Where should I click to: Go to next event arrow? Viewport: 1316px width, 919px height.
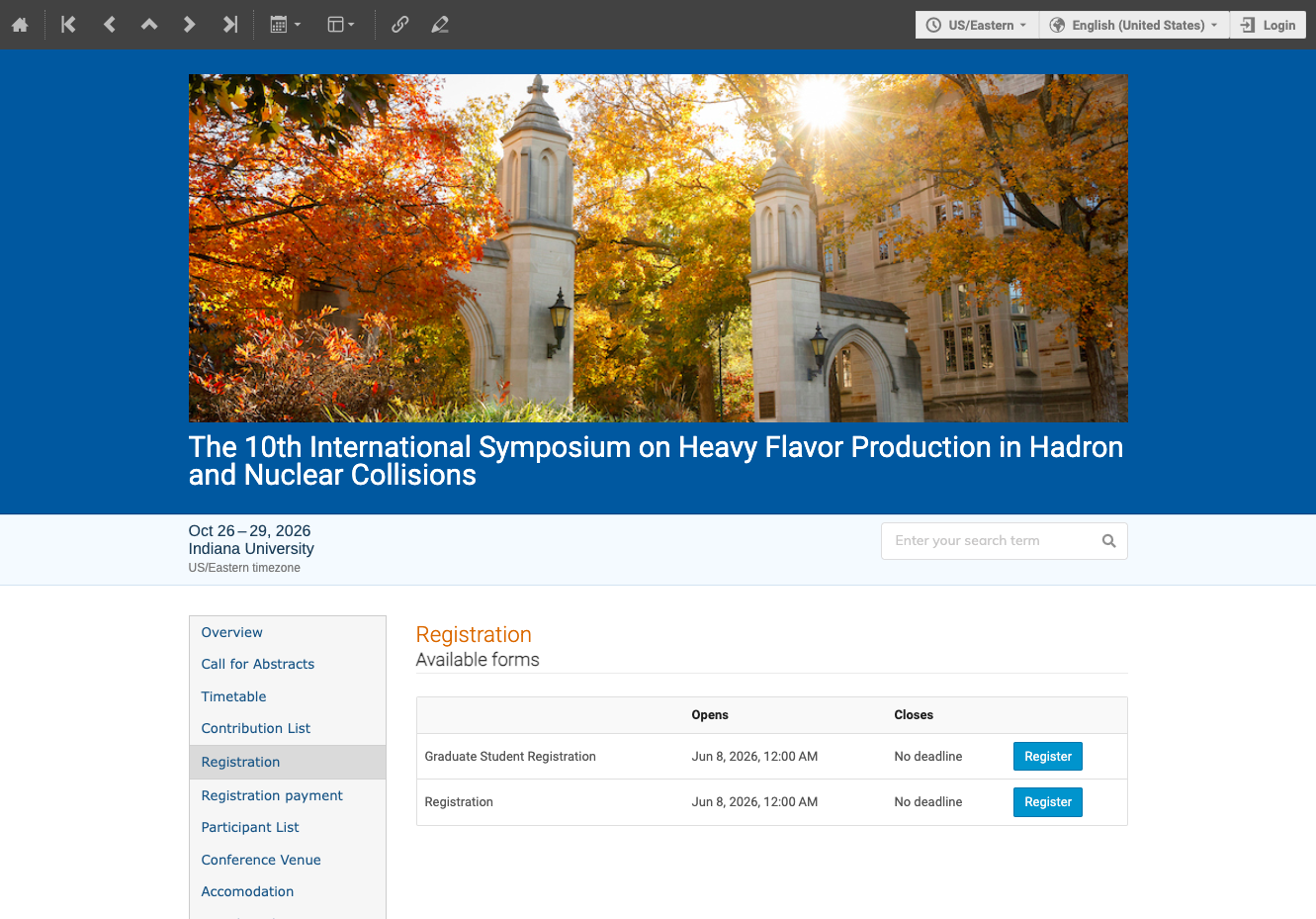[x=189, y=25]
